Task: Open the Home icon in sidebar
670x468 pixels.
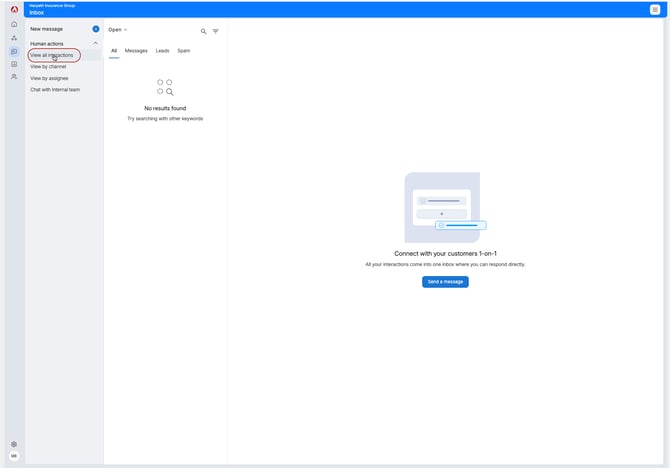Action: pyautogui.click(x=14, y=24)
